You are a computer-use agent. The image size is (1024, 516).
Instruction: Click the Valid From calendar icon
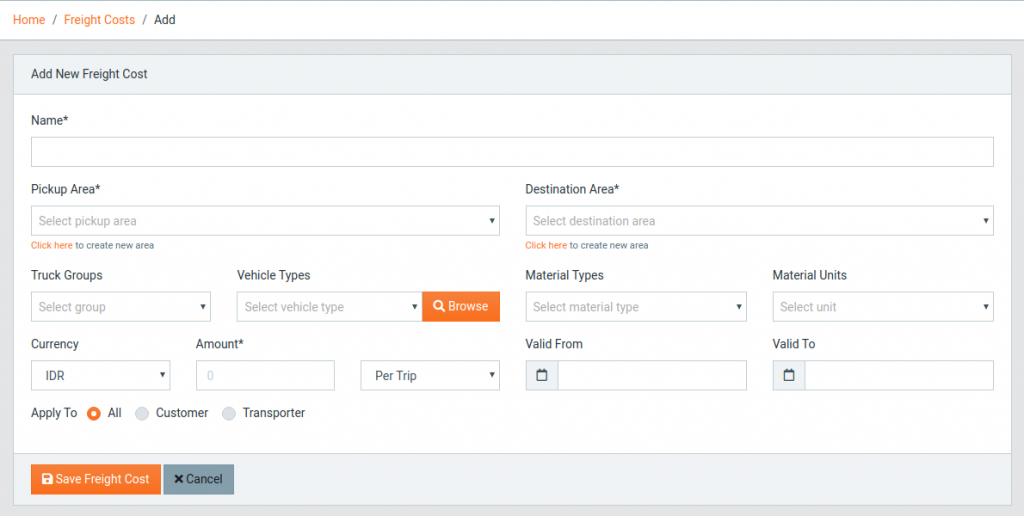coord(541,376)
